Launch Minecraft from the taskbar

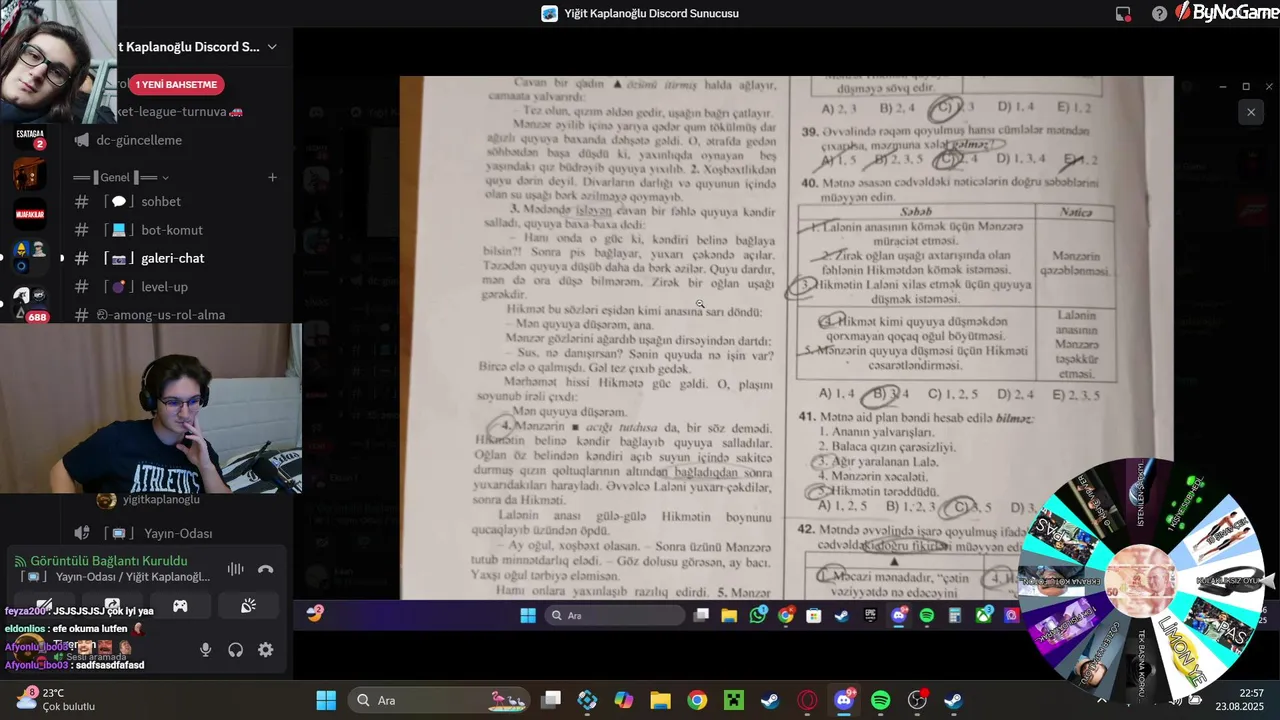[734, 700]
